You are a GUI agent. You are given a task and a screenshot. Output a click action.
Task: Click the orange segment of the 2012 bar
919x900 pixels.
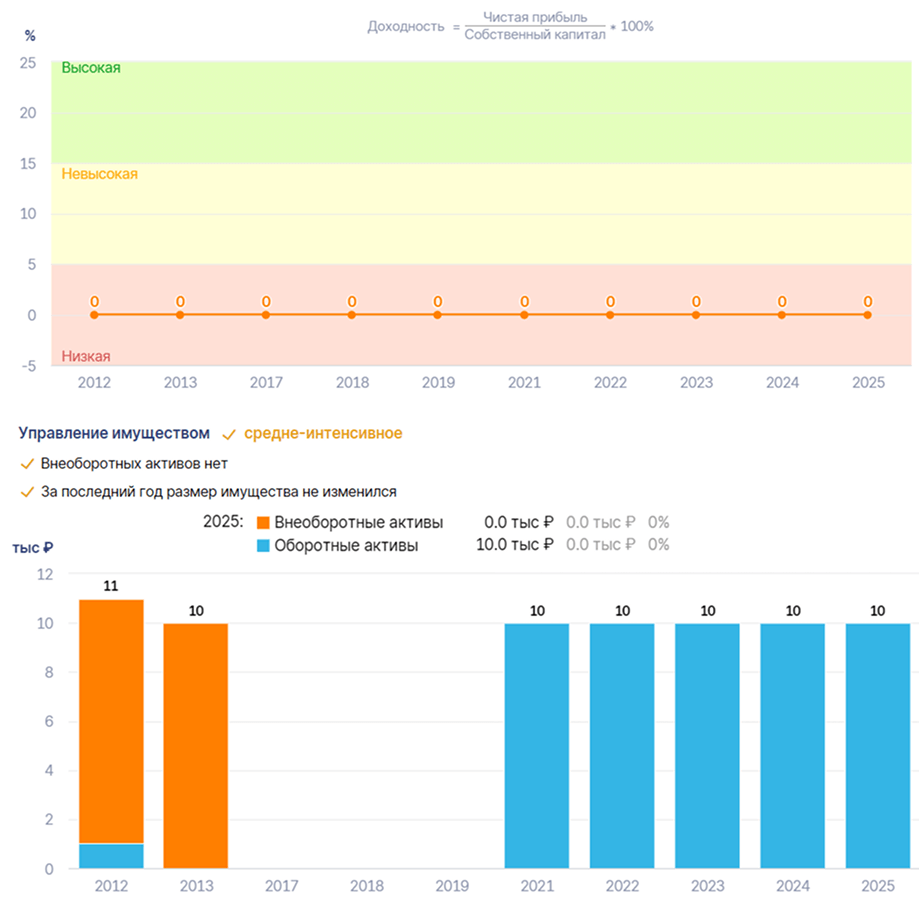pyautogui.click(x=111, y=721)
